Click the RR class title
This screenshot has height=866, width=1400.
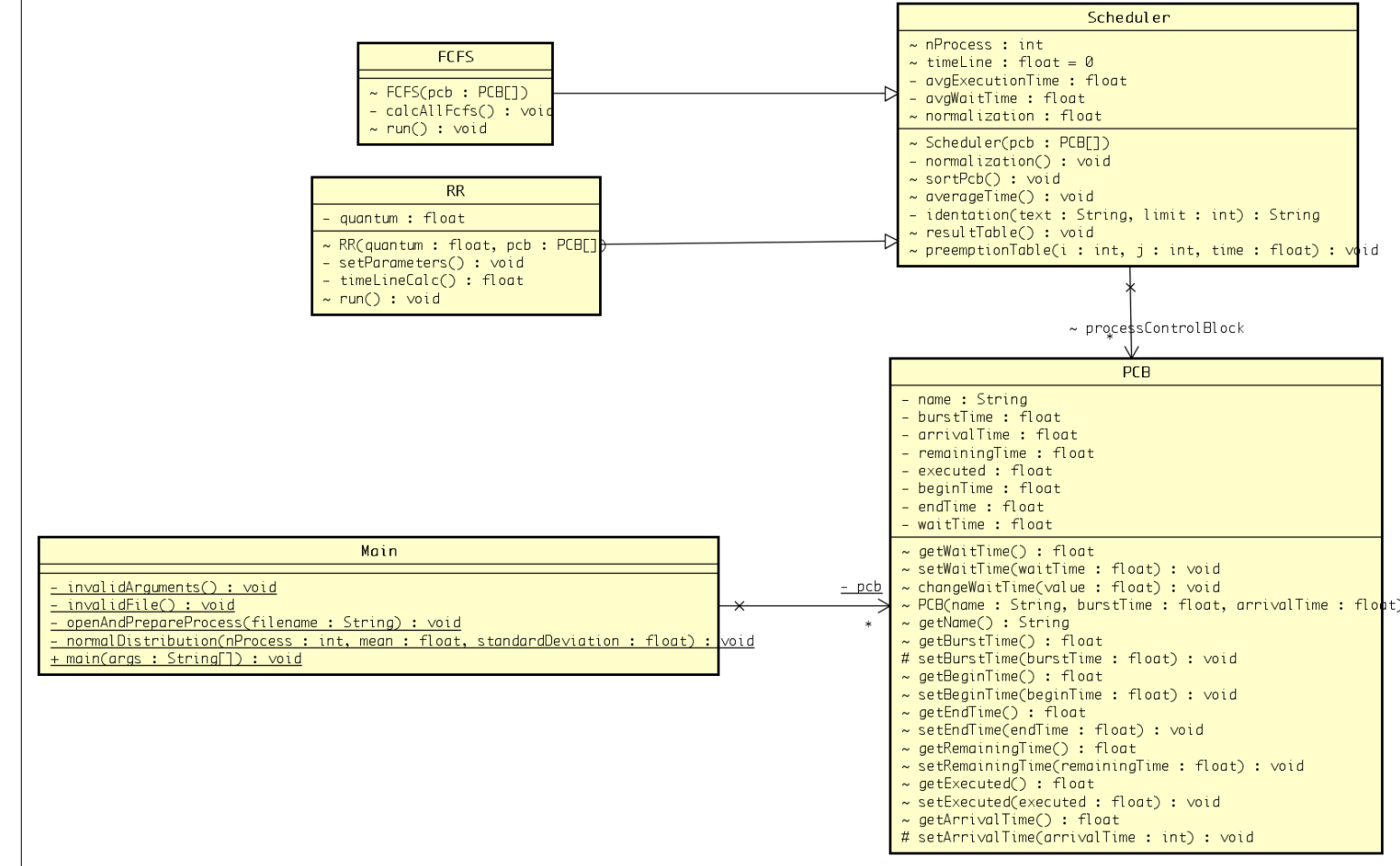point(455,191)
